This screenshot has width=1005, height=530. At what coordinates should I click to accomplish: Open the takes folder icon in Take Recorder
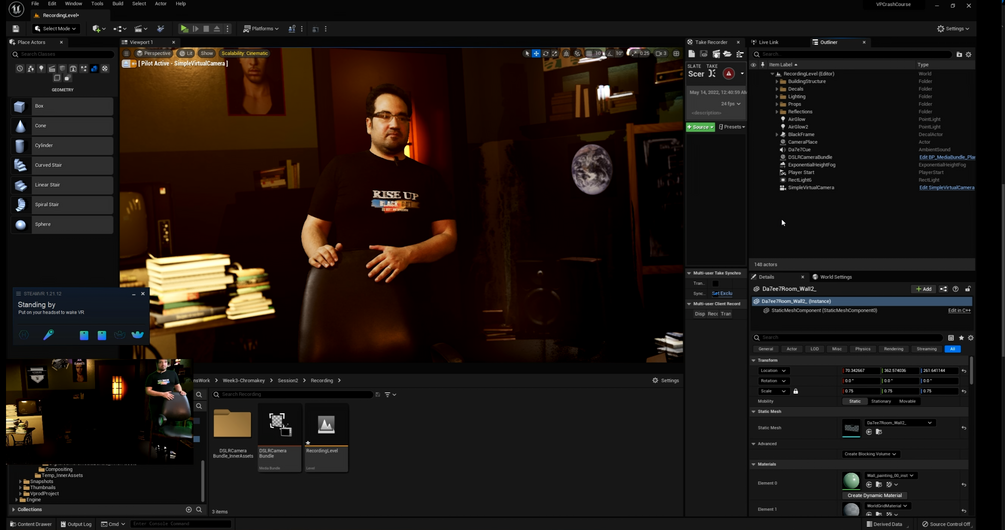(727, 54)
